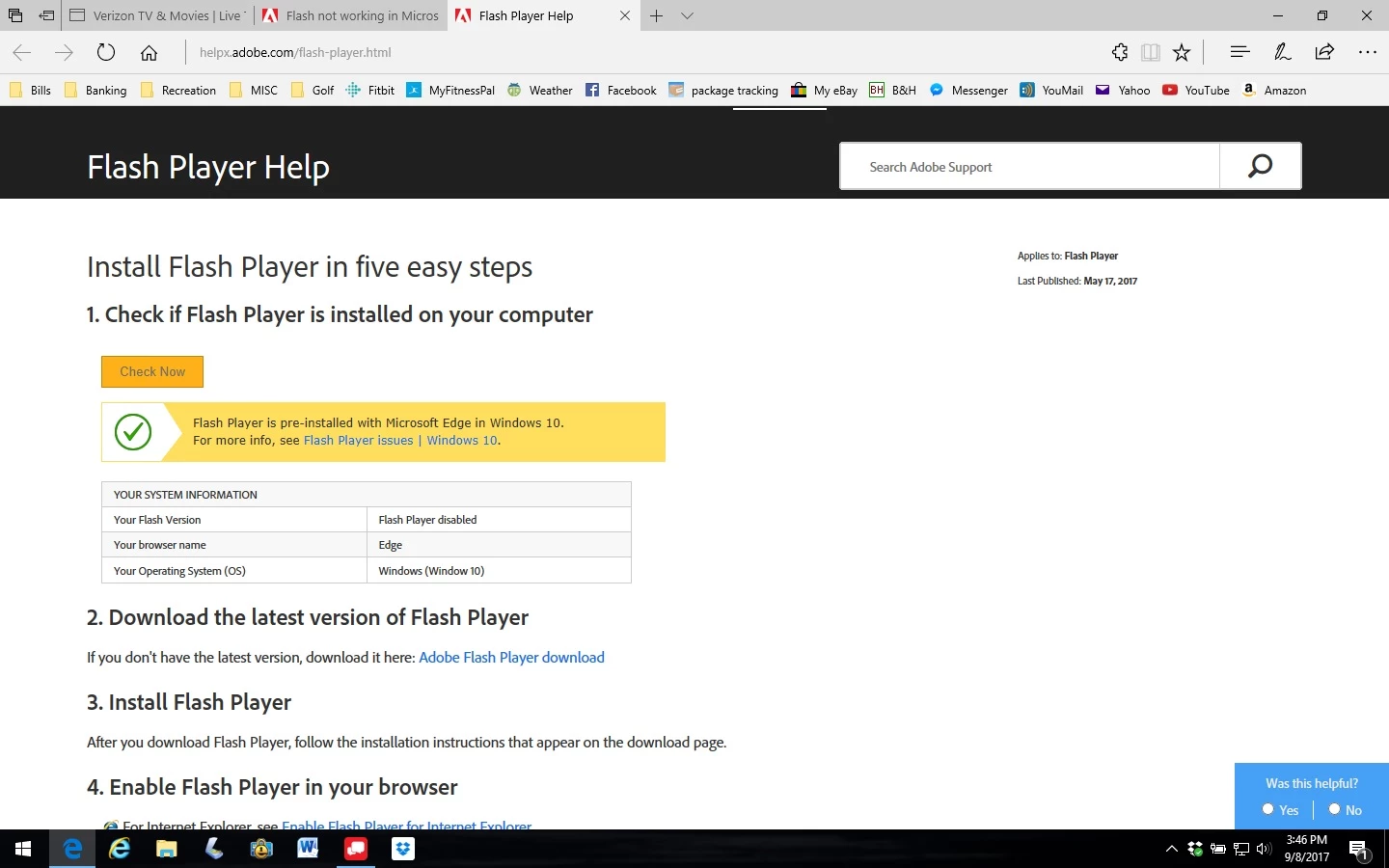The image size is (1389, 868).
Task: Open the MISC favorites folder
Action: (254, 91)
